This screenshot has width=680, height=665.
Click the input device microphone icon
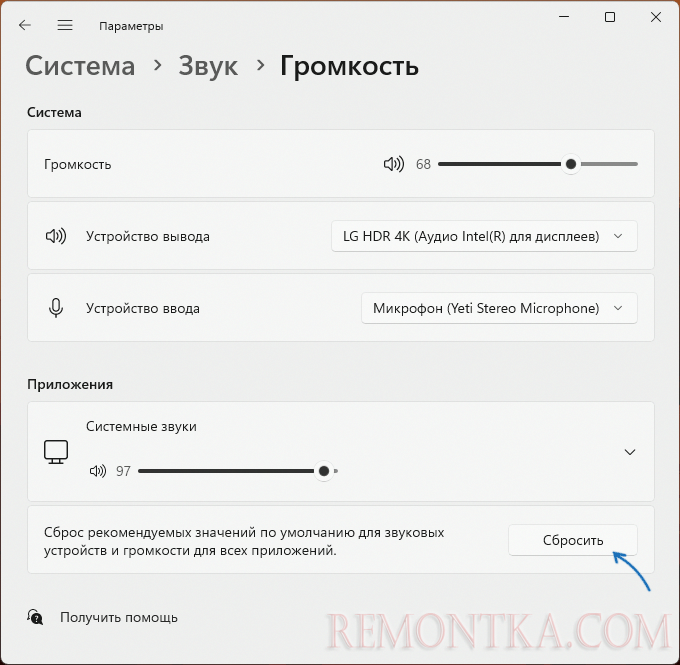click(x=56, y=308)
